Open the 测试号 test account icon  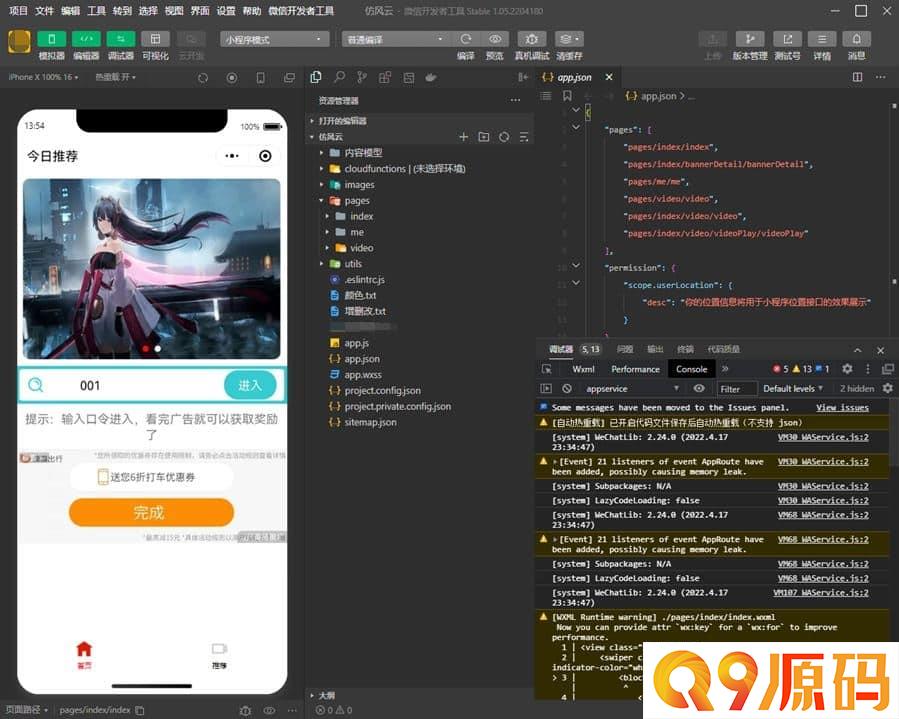click(x=787, y=39)
